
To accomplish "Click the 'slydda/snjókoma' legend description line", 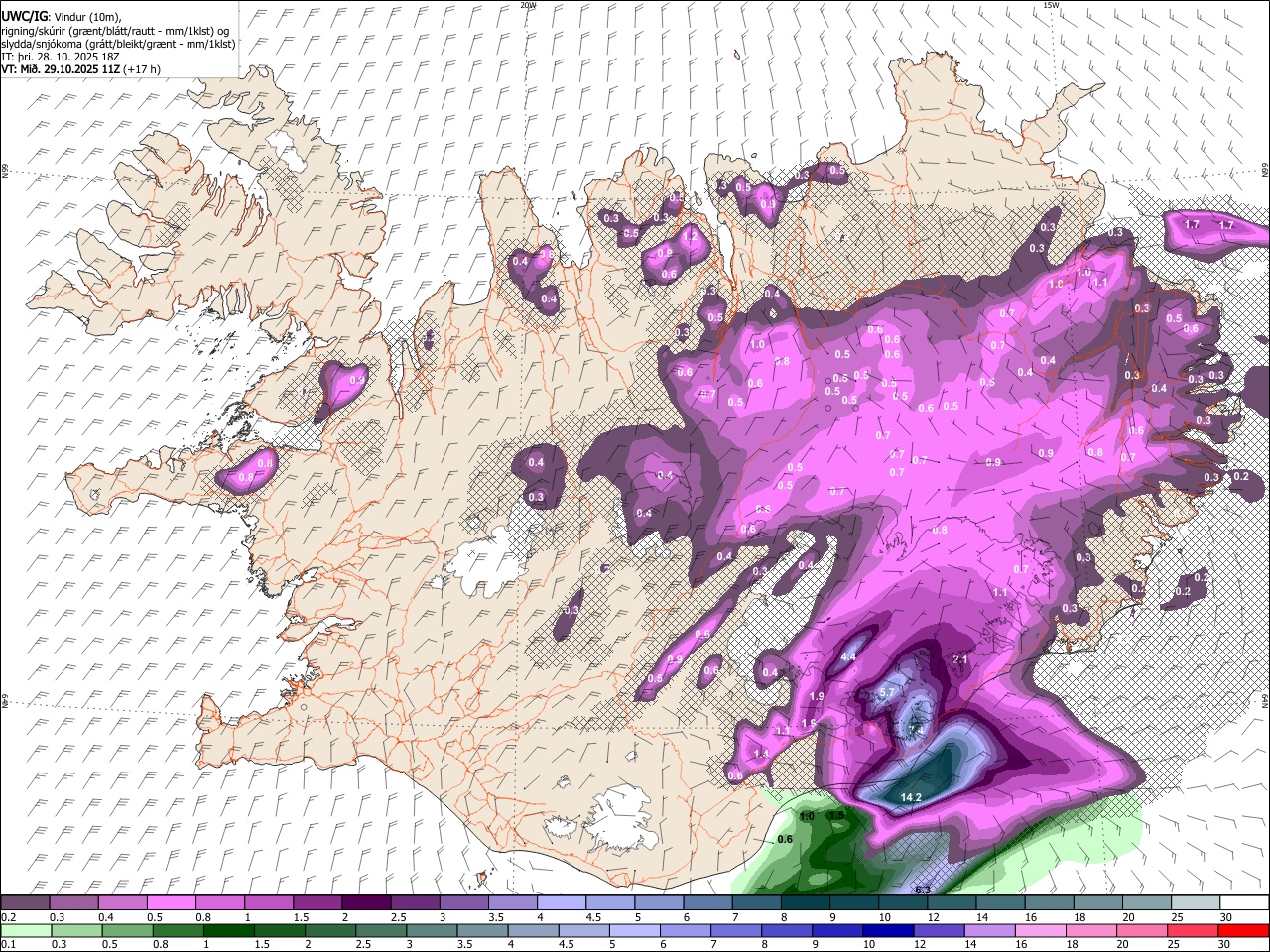I will (x=117, y=44).
